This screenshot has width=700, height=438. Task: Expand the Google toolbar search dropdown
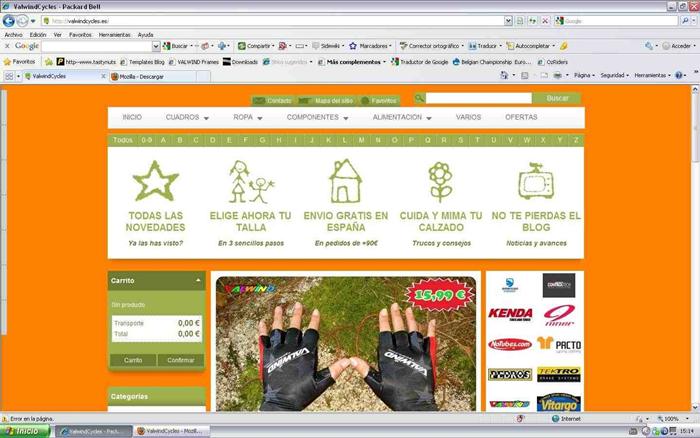click(x=156, y=46)
